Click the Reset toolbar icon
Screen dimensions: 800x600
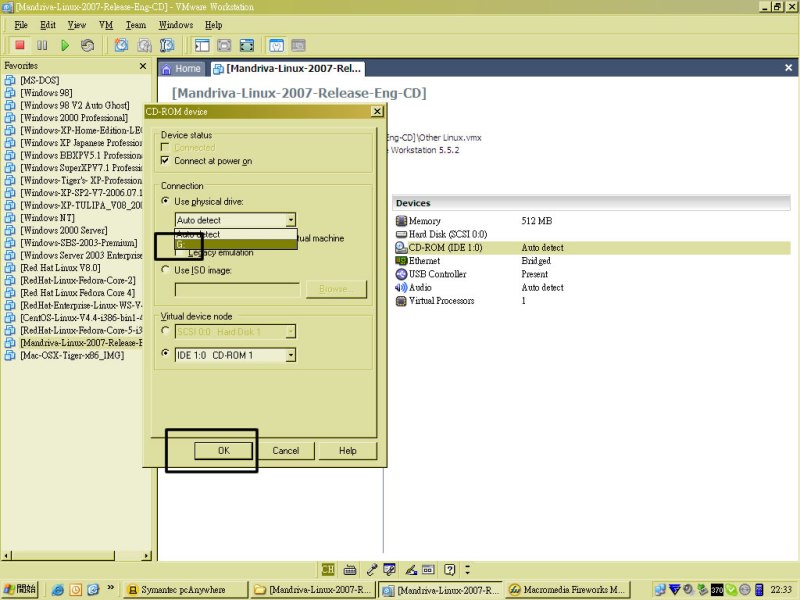click(x=87, y=45)
